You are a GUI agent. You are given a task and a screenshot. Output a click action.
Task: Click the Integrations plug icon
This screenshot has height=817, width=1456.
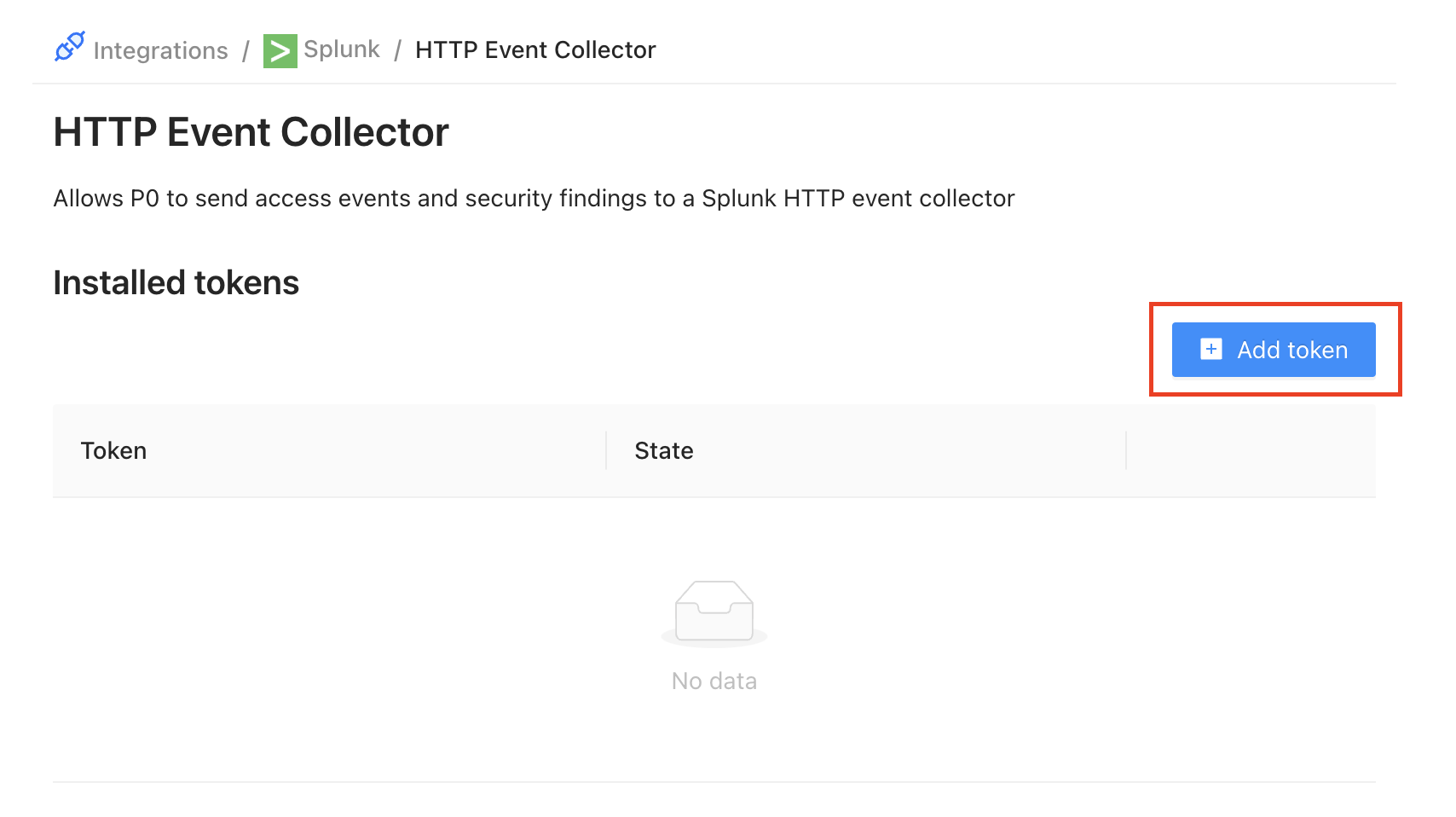(x=70, y=47)
